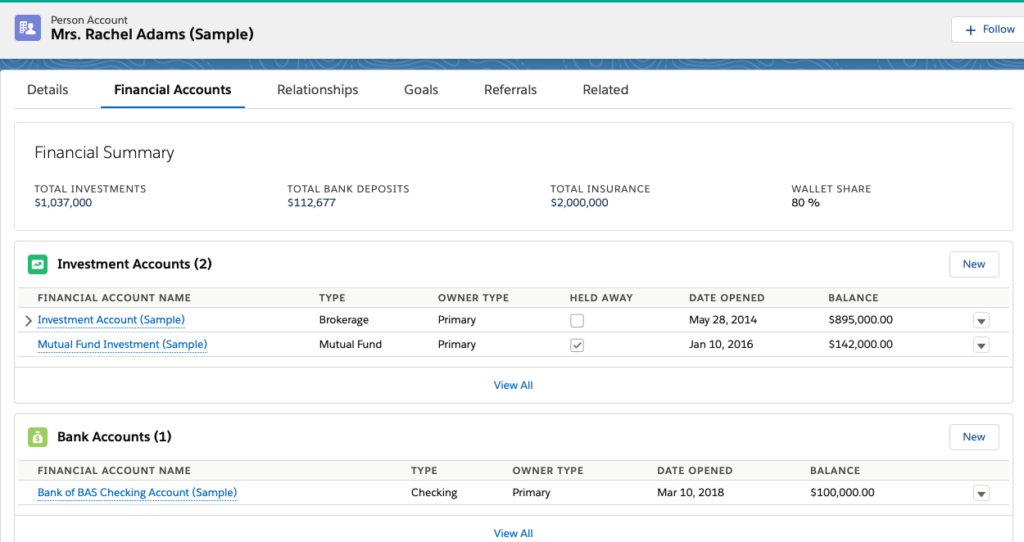Open row actions dropdown for Mutual Fund Investment
Viewport: 1024px width, 542px height.
981,345
